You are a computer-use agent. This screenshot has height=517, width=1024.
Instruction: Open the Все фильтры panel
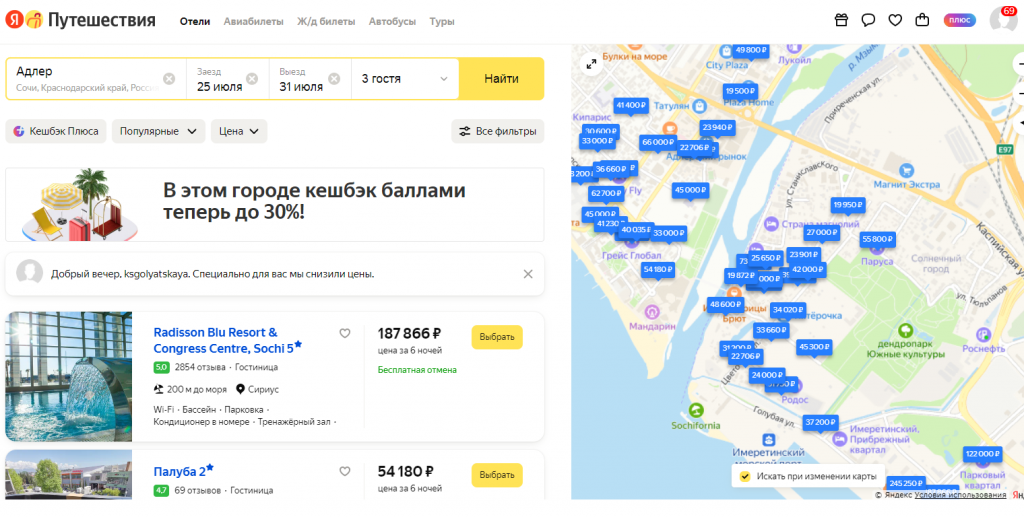point(498,131)
